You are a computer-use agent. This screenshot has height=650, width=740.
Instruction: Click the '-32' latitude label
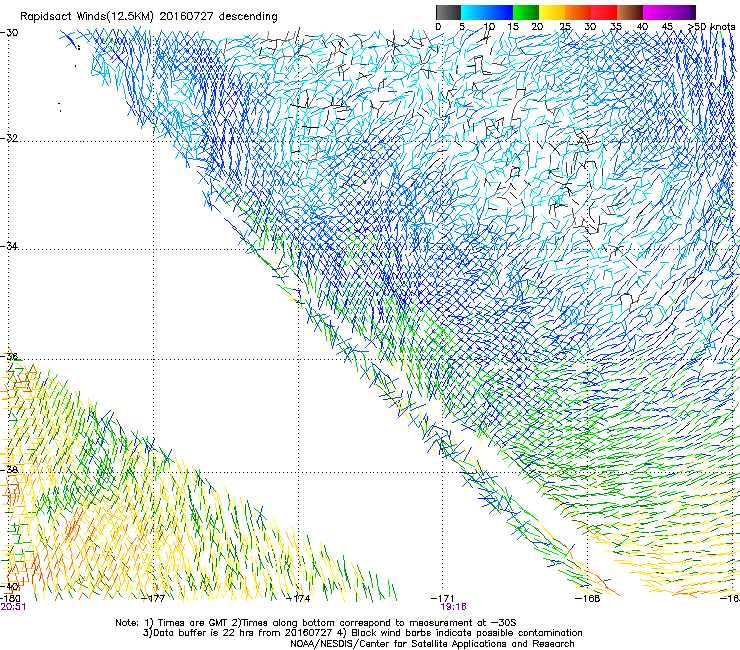point(10,138)
